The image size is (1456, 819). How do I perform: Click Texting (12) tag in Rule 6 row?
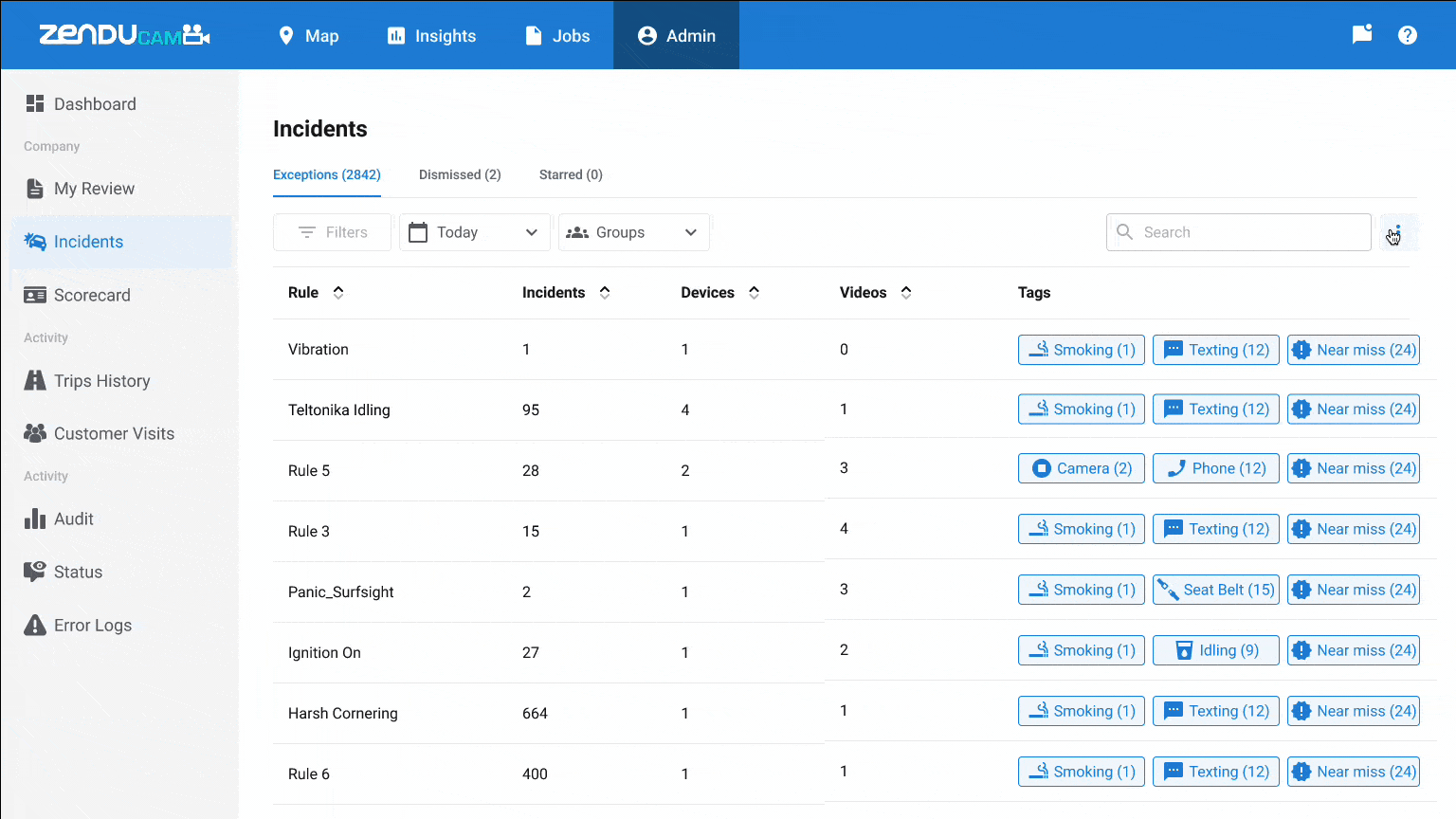click(1216, 772)
